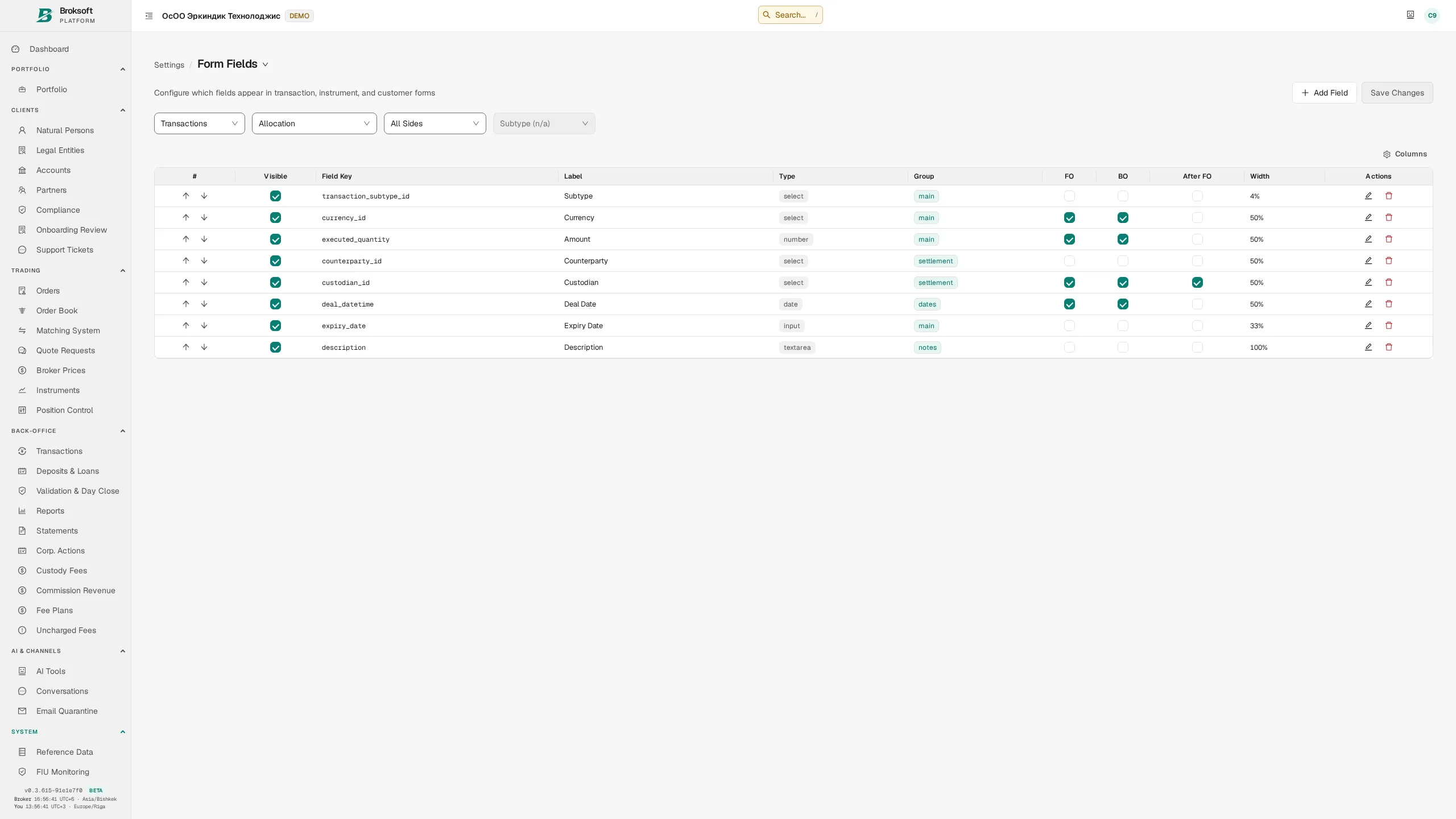
Task: Collapse the sidebar with the menu icon
Action: pyautogui.click(x=149, y=16)
